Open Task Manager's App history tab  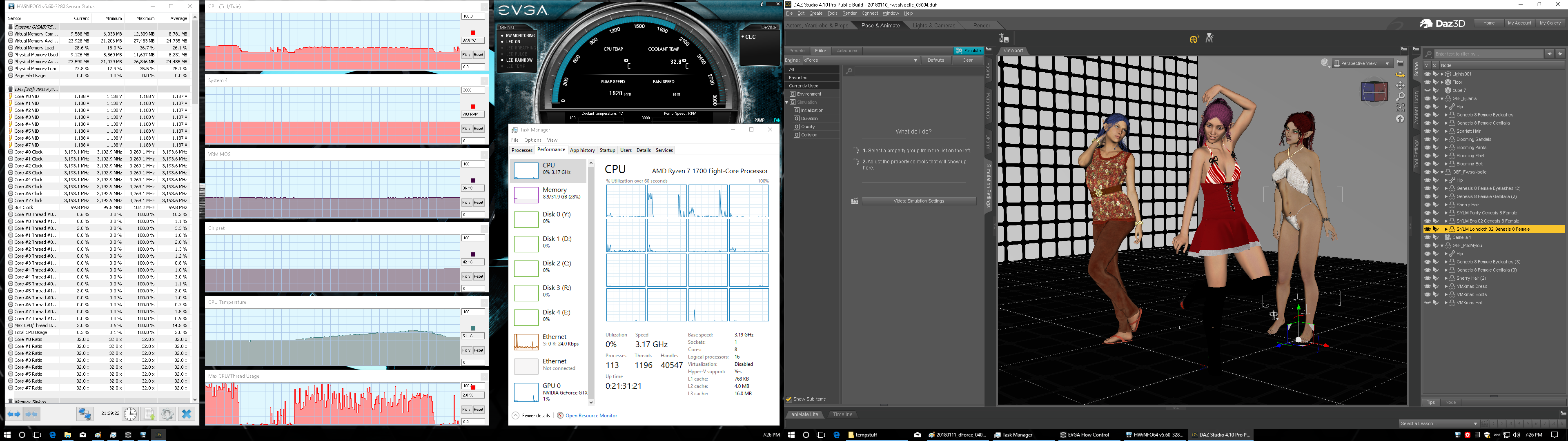[582, 150]
